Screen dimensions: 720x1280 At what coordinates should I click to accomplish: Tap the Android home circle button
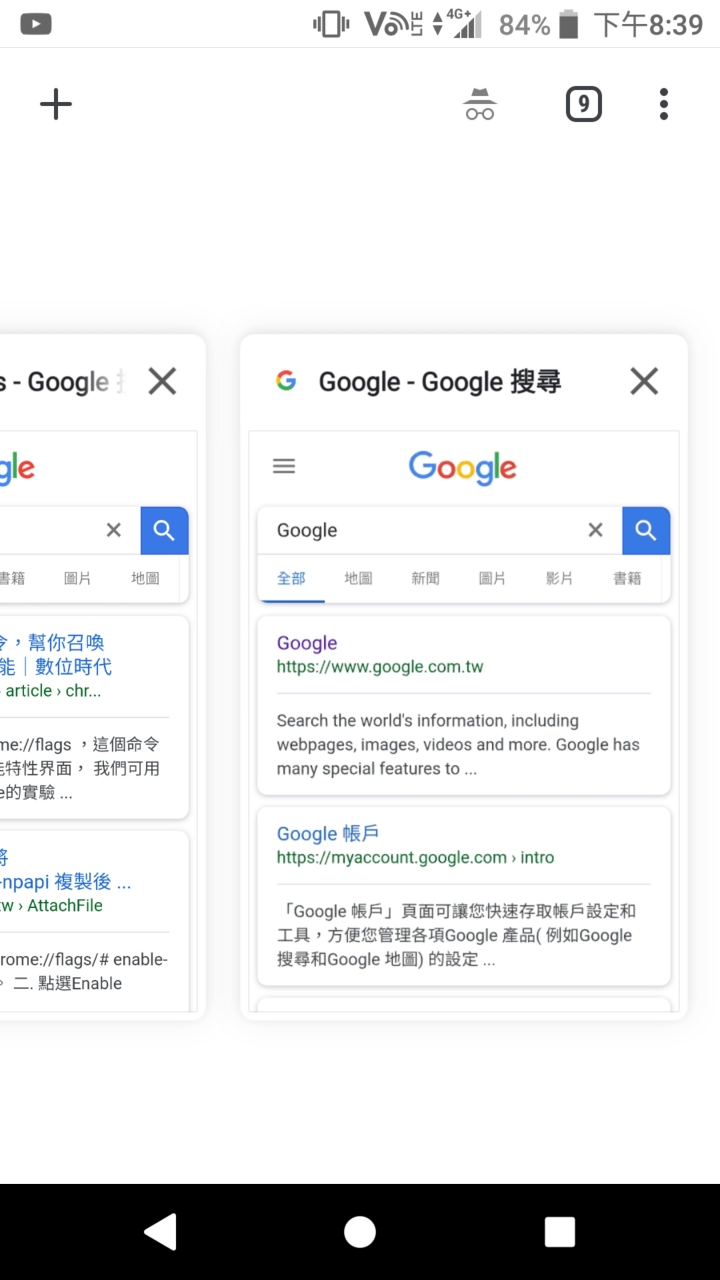360,1232
